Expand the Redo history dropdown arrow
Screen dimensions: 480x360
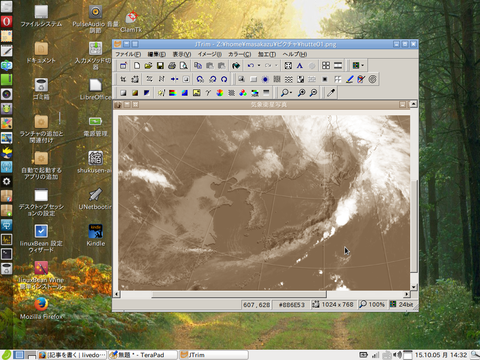[x=276, y=66]
